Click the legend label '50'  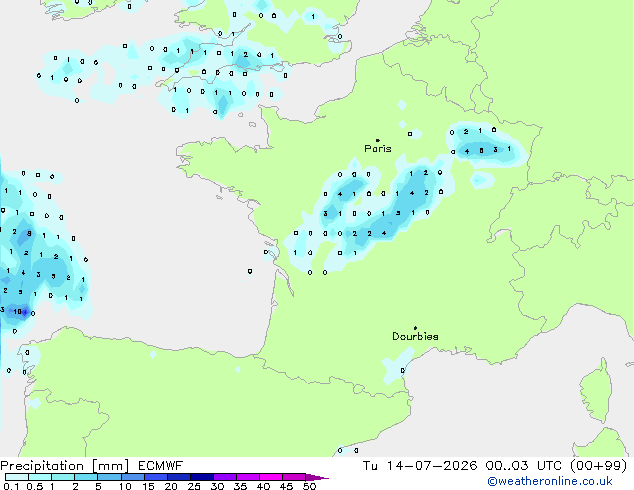(x=310, y=486)
